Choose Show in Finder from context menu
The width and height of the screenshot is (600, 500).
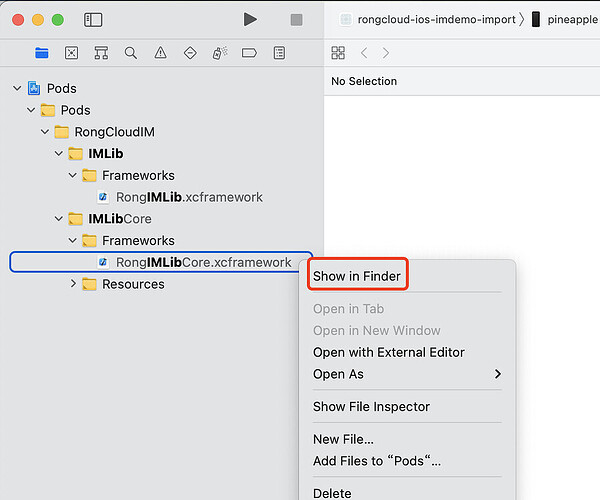click(x=357, y=276)
